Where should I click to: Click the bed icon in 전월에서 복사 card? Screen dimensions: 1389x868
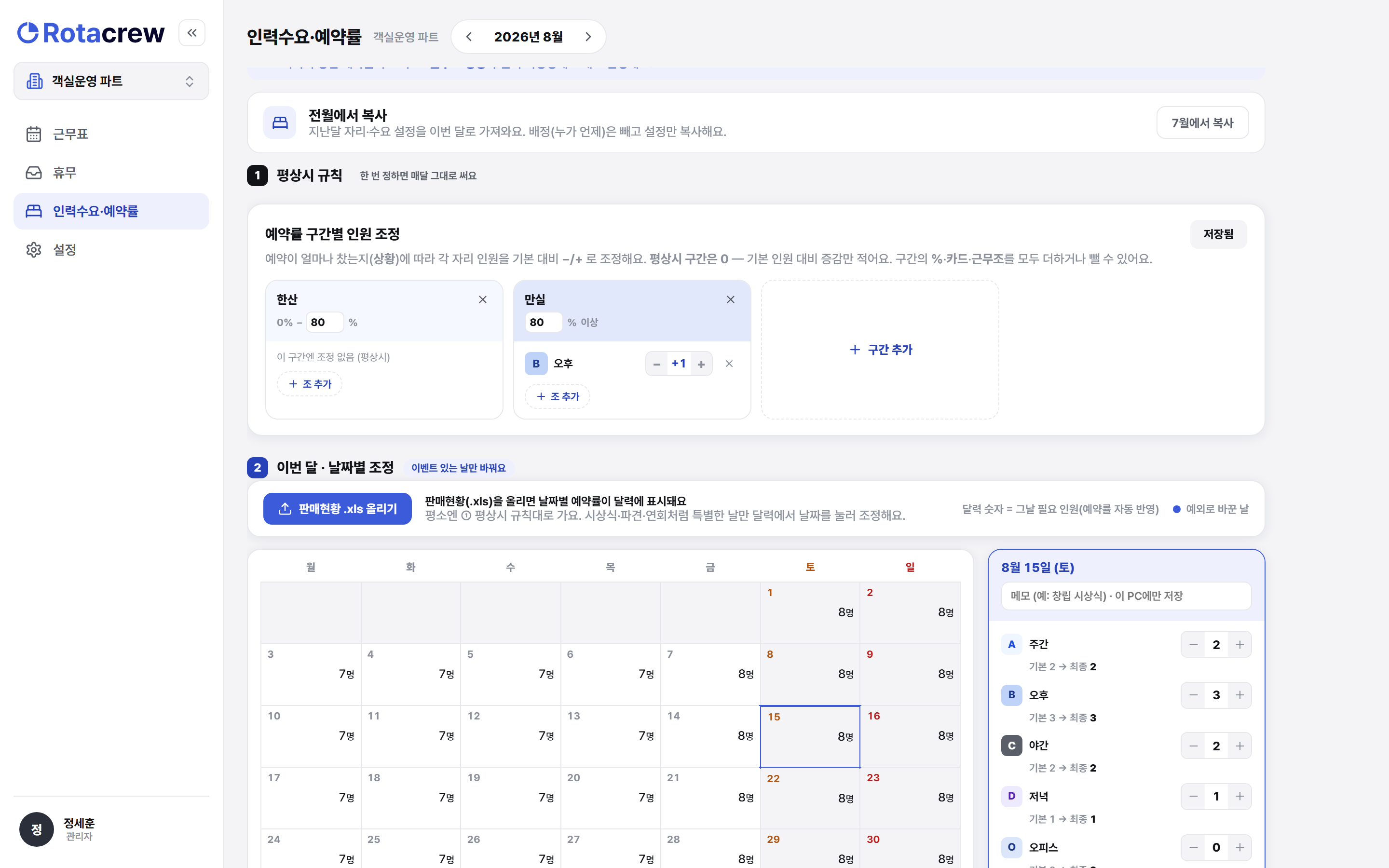click(x=280, y=122)
